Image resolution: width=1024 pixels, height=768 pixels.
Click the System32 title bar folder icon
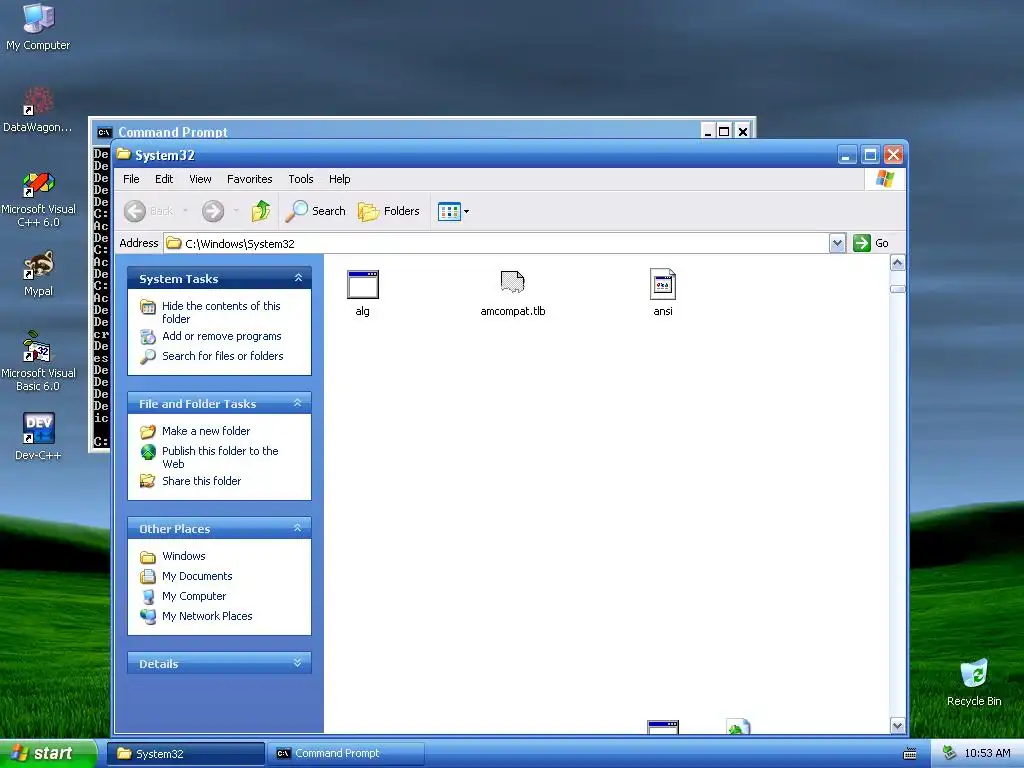tap(123, 155)
